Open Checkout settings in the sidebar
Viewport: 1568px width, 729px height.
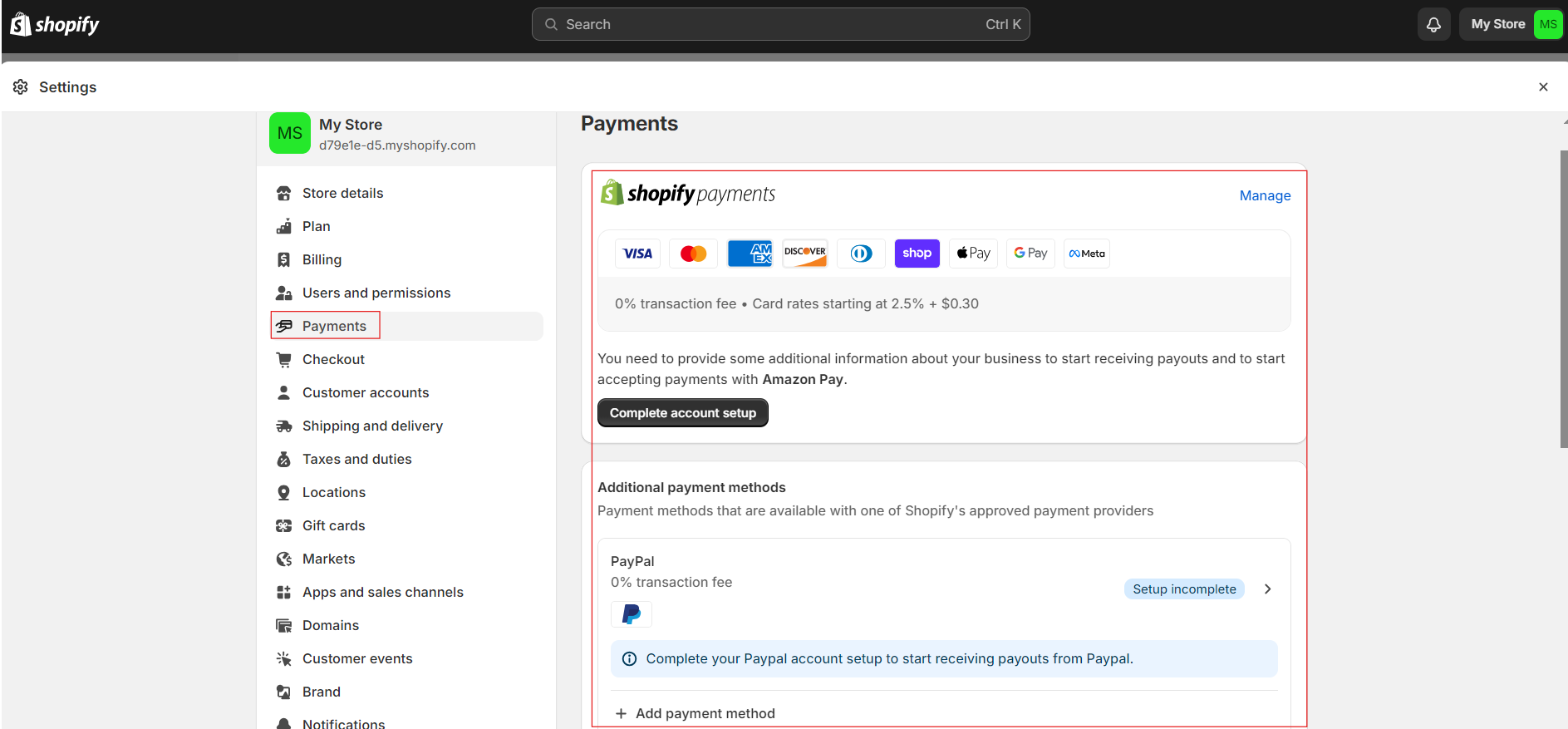[333, 359]
